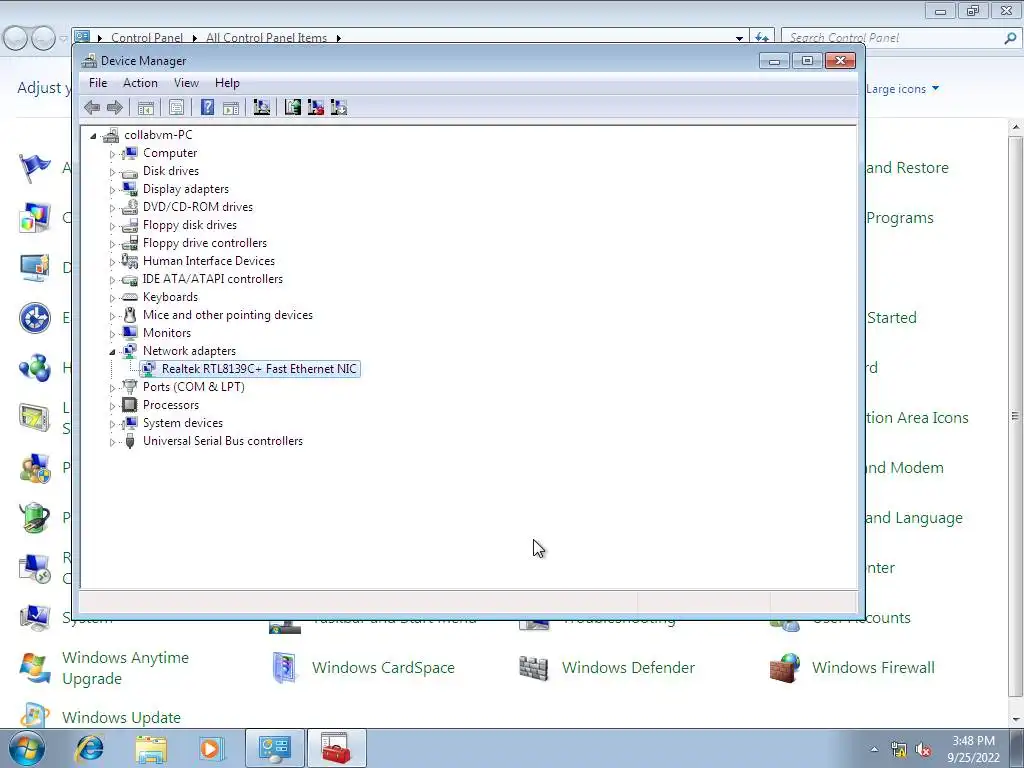Open Windows Media Player from taskbar
This screenshot has height=768, width=1024.
[x=211, y=748]
